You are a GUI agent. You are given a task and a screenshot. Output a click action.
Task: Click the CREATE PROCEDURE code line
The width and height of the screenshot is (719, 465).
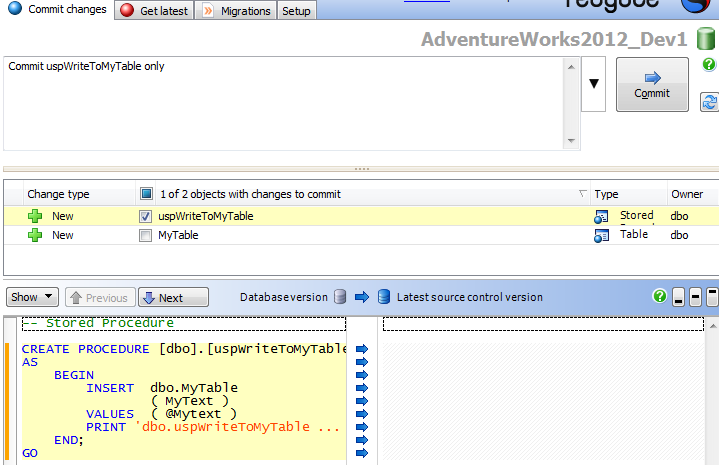184,349
